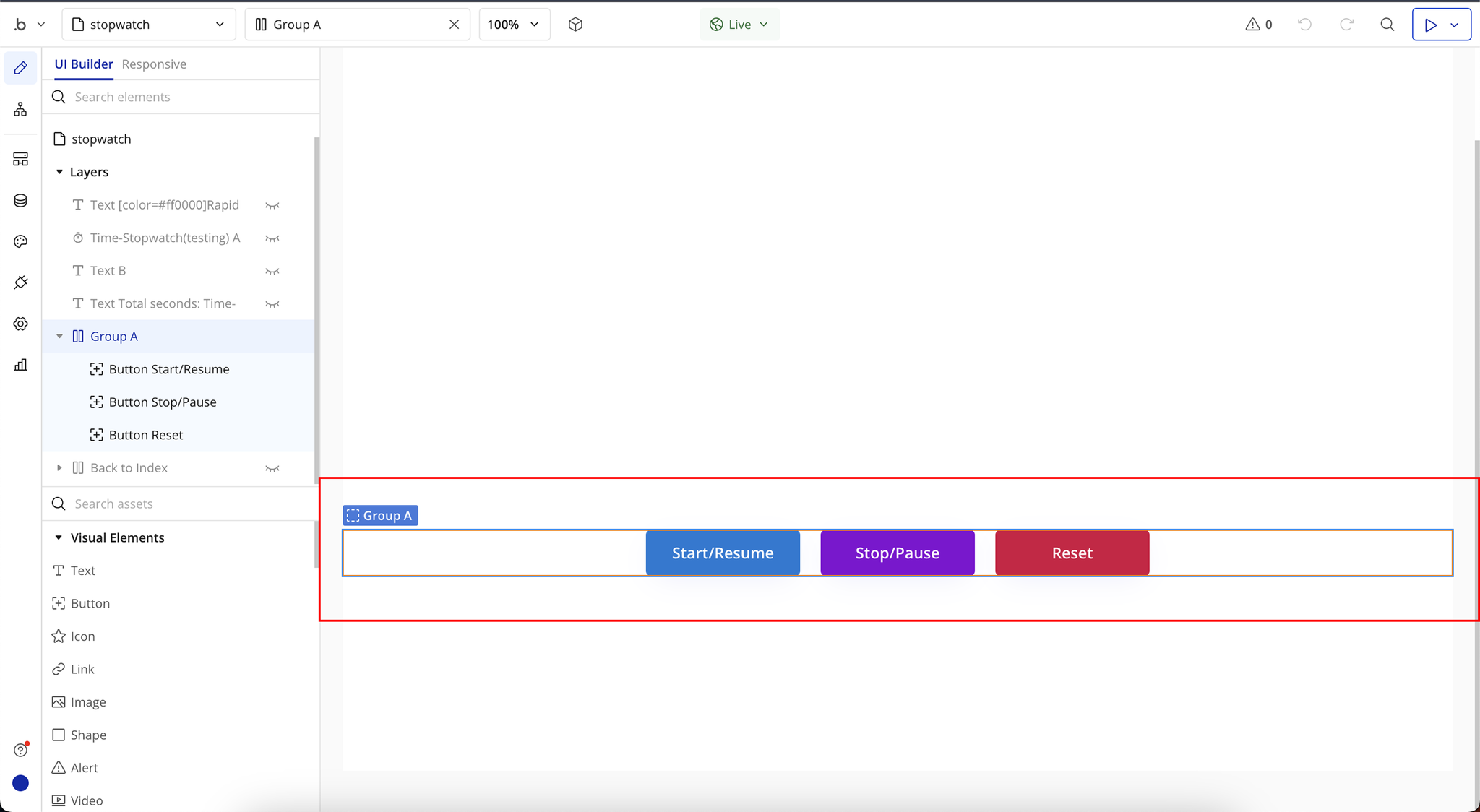Open the Plugins plug icon

(x=20, y=282)
